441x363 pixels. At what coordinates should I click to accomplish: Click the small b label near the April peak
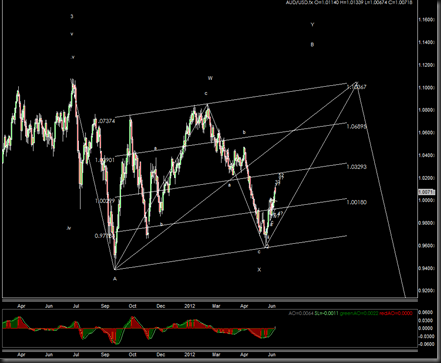click(x=244, y=133)
